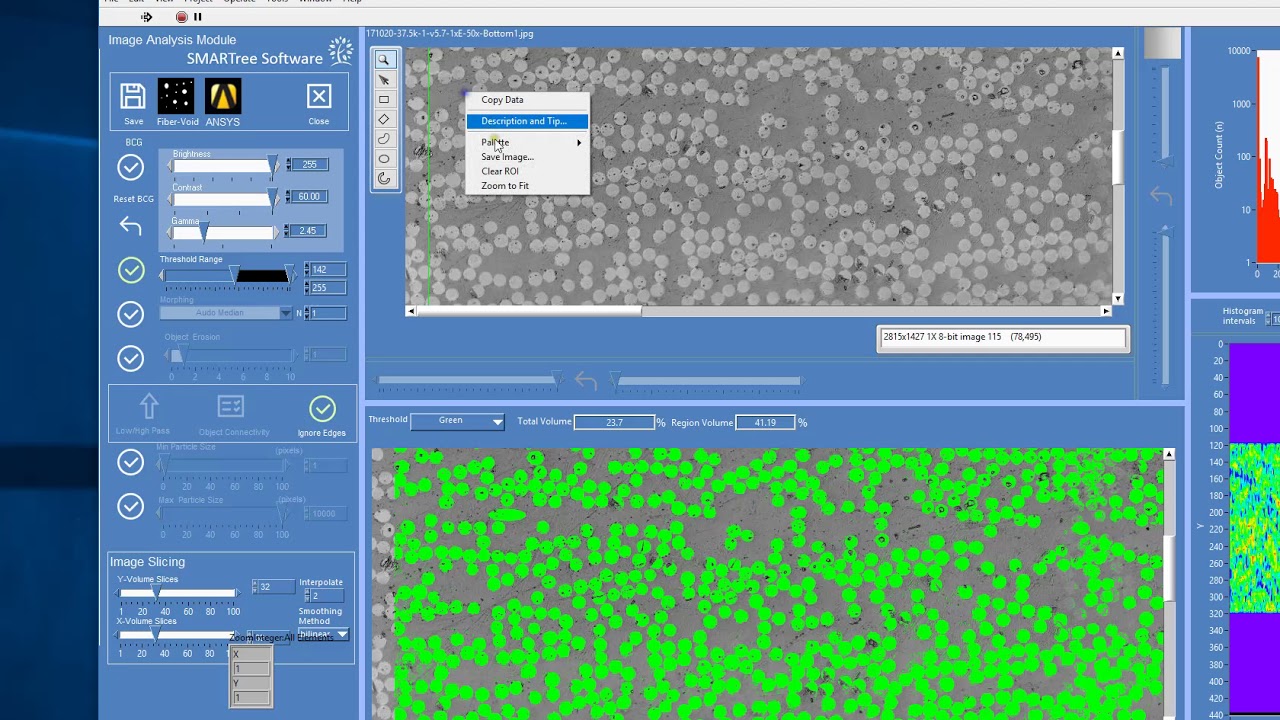Image resolution: width=1280 pixels, height=720 pixels.
Task: Open the Fiber-Void analysis icon
Action: (176, 96)
